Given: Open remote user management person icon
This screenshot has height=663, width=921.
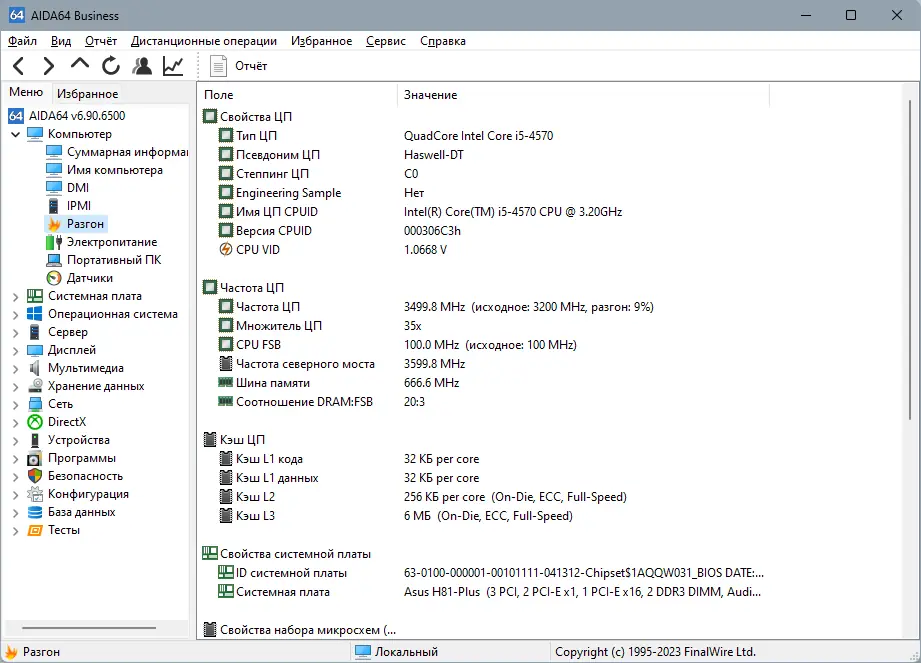Looking at the screenshot, I should [142, 66].
